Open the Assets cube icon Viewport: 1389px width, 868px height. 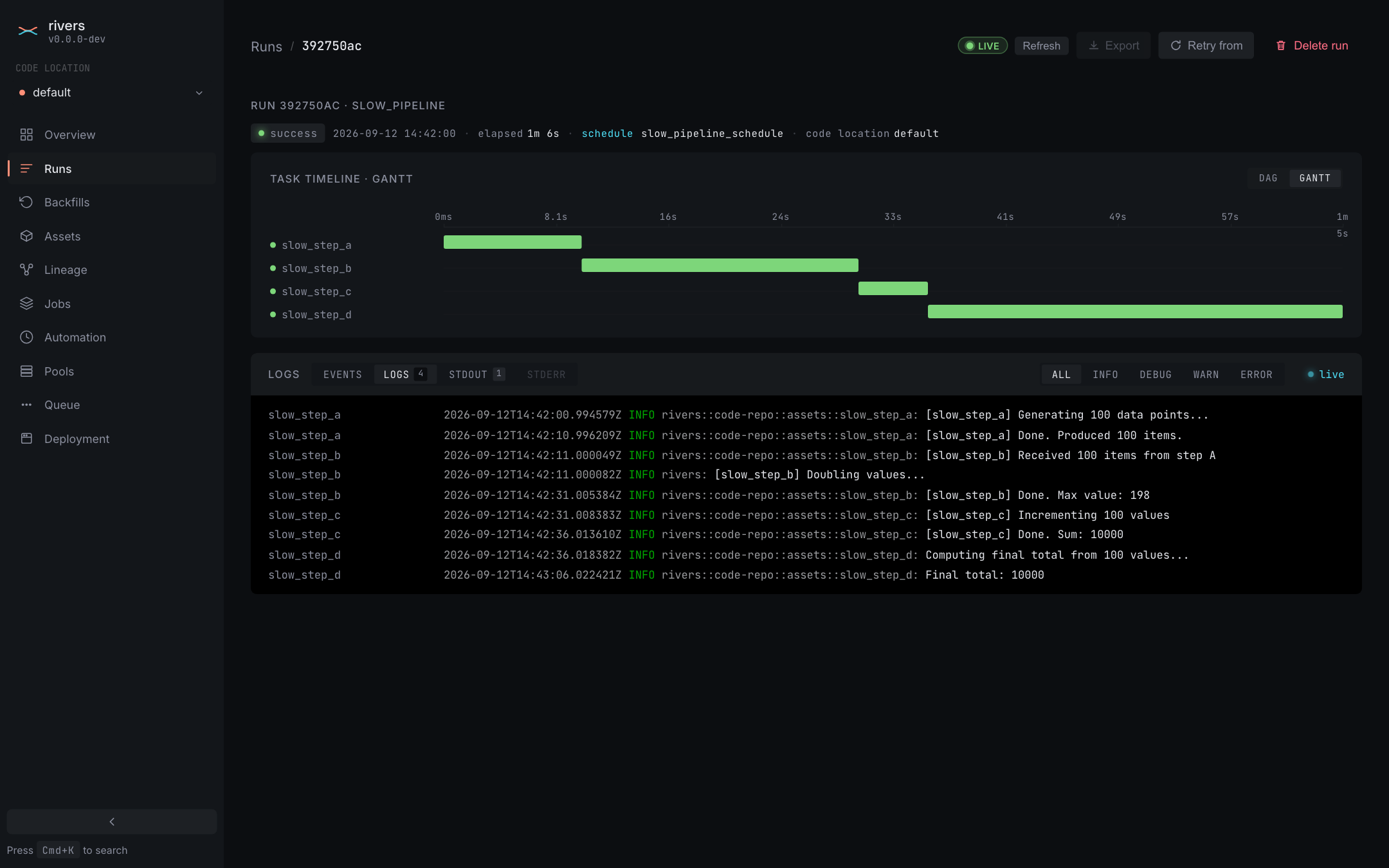pyautogui.click(x=26, y=236)
